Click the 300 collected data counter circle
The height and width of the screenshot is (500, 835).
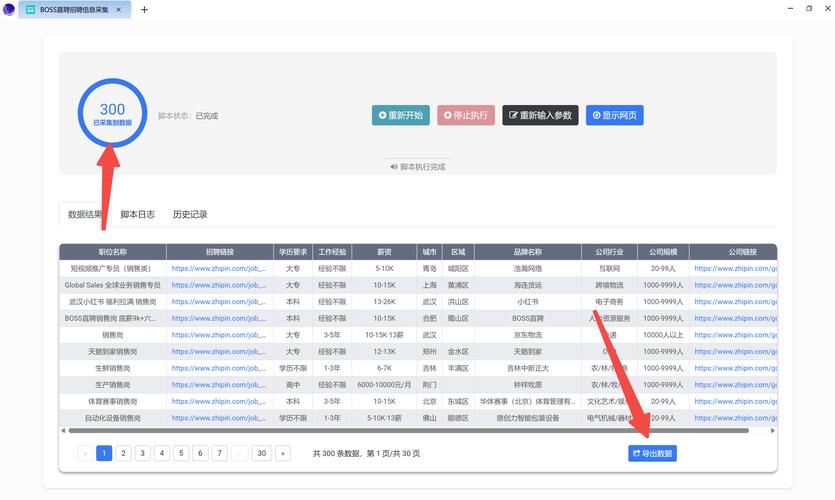tap(112, 113)
